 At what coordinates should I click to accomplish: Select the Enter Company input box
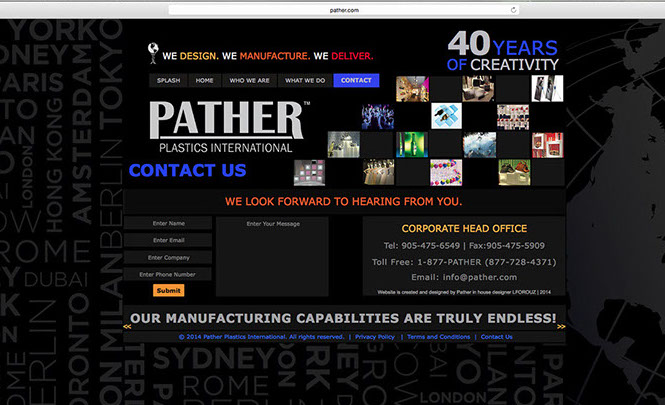168,257
